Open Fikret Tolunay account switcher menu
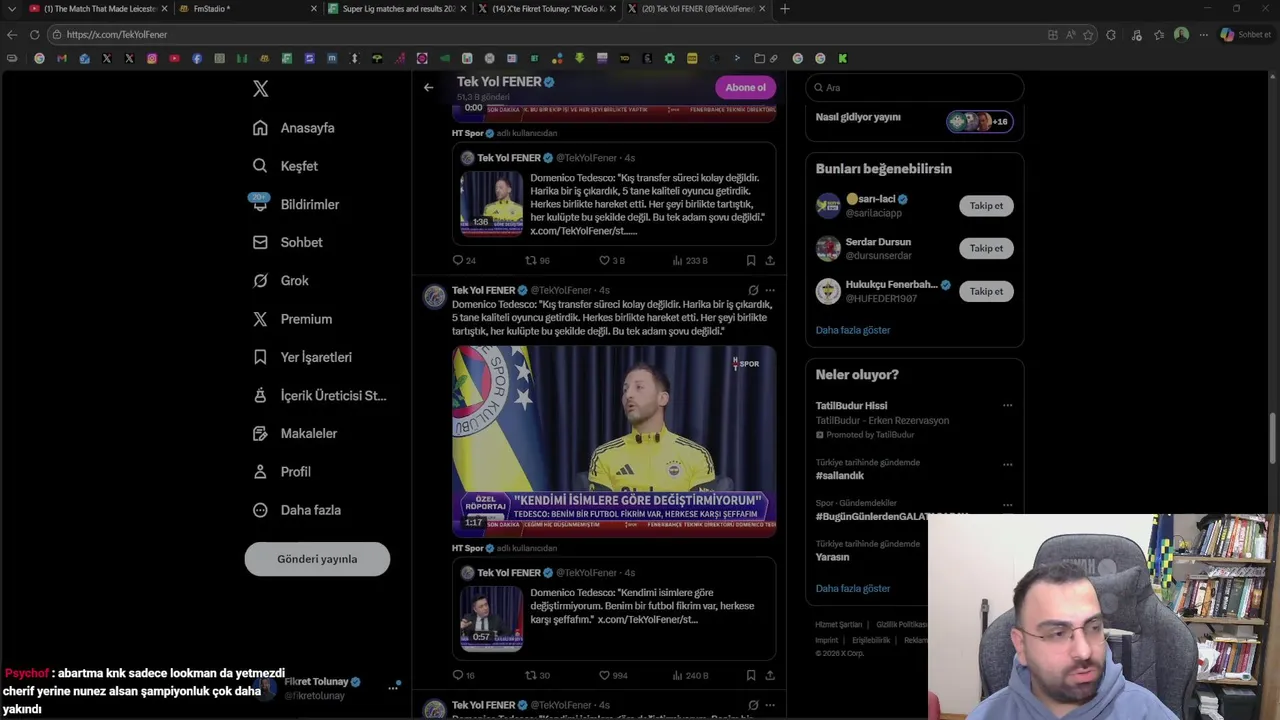This screenshot has height=720, width=1280. [x=393, y=688]
